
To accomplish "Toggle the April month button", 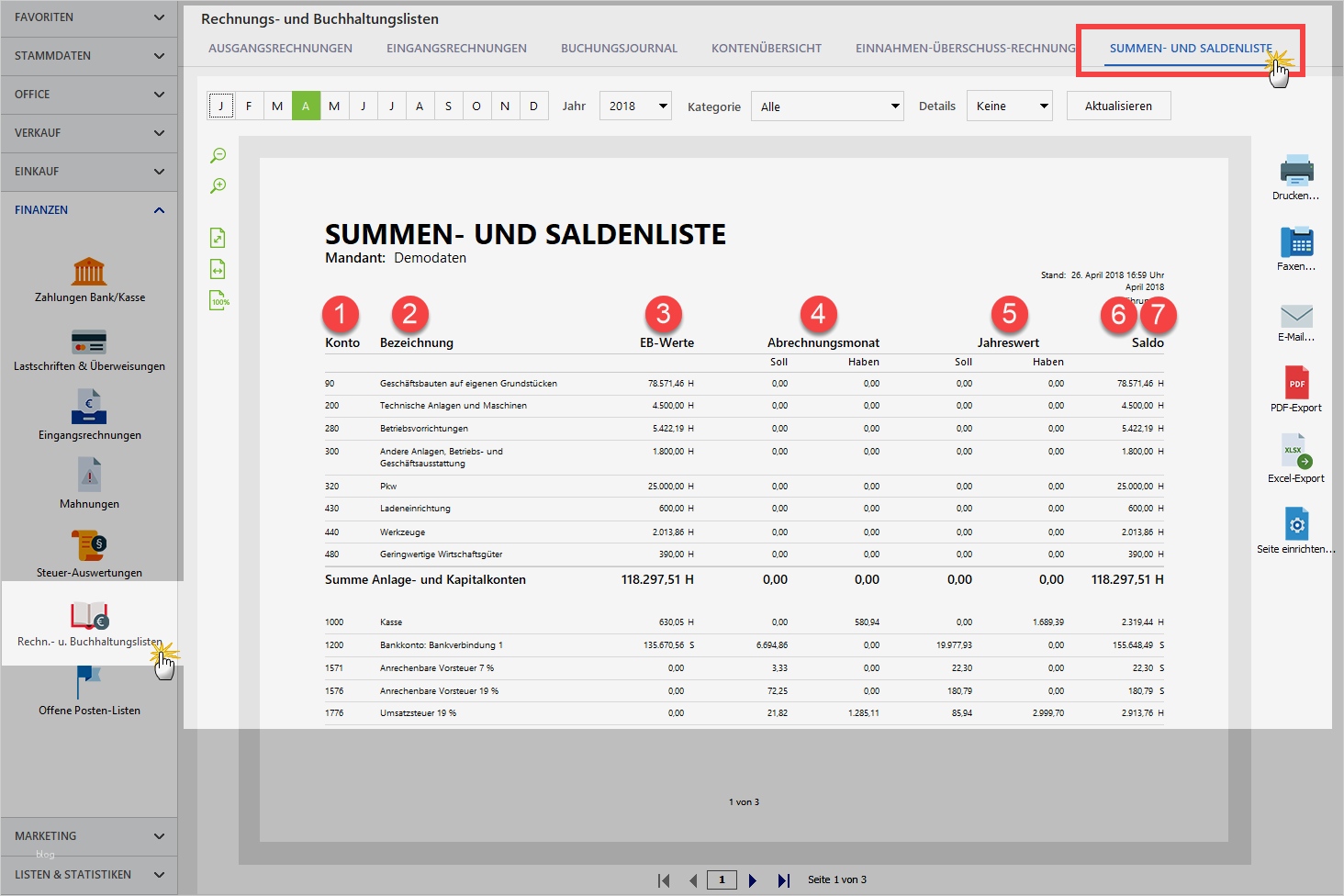I will (x=306, y=106).
